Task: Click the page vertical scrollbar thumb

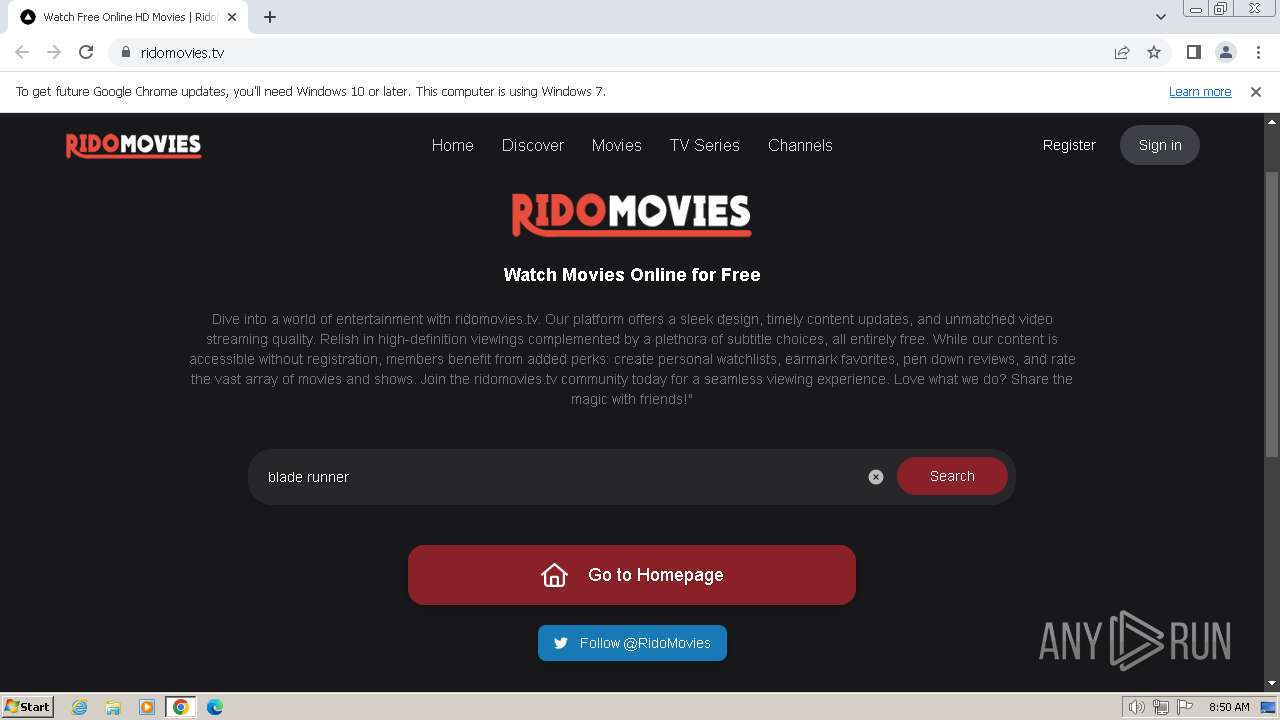Action: click(1272, 315)
